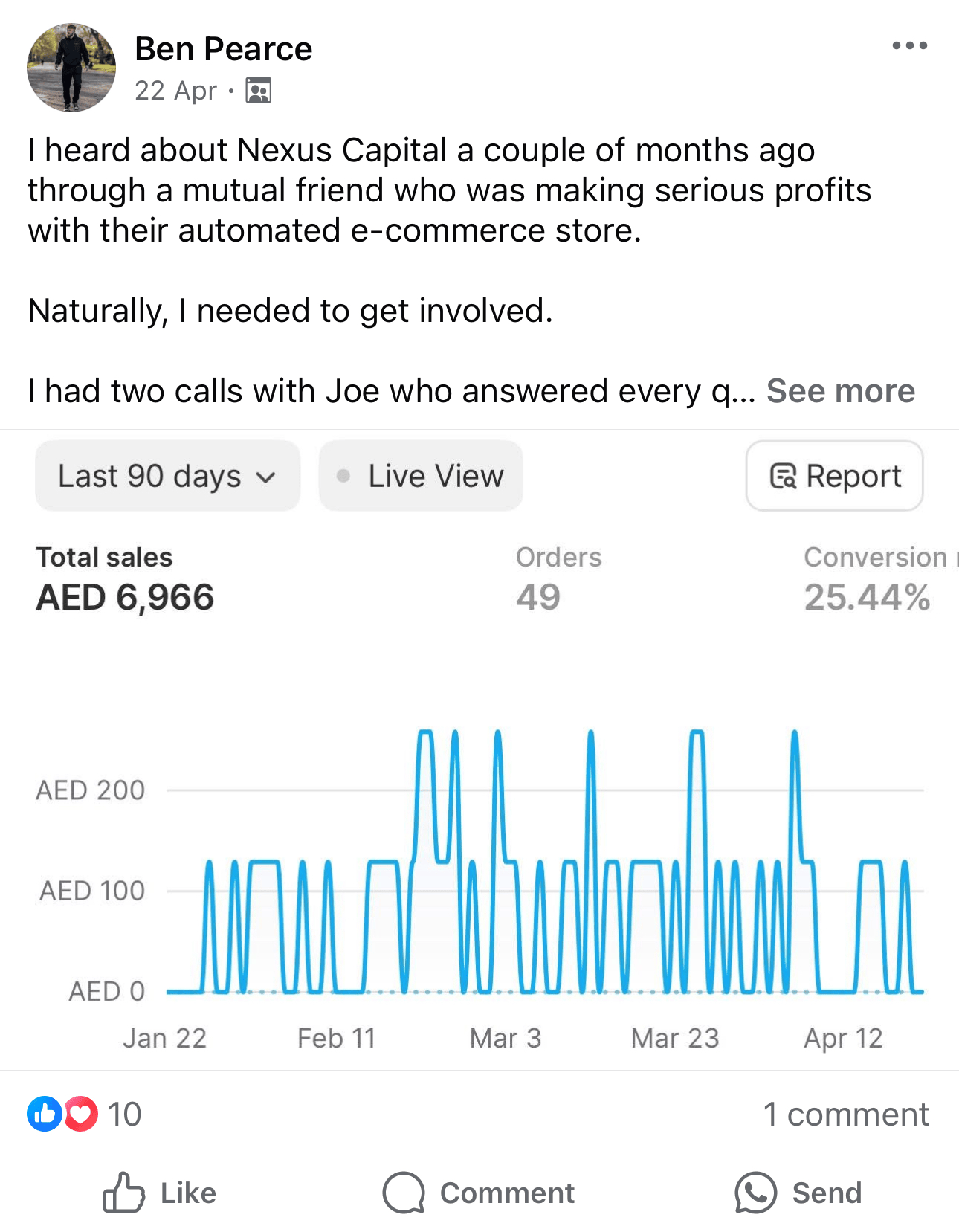
Task: Click the Report magnifier icon
Action: coord(783,476)
